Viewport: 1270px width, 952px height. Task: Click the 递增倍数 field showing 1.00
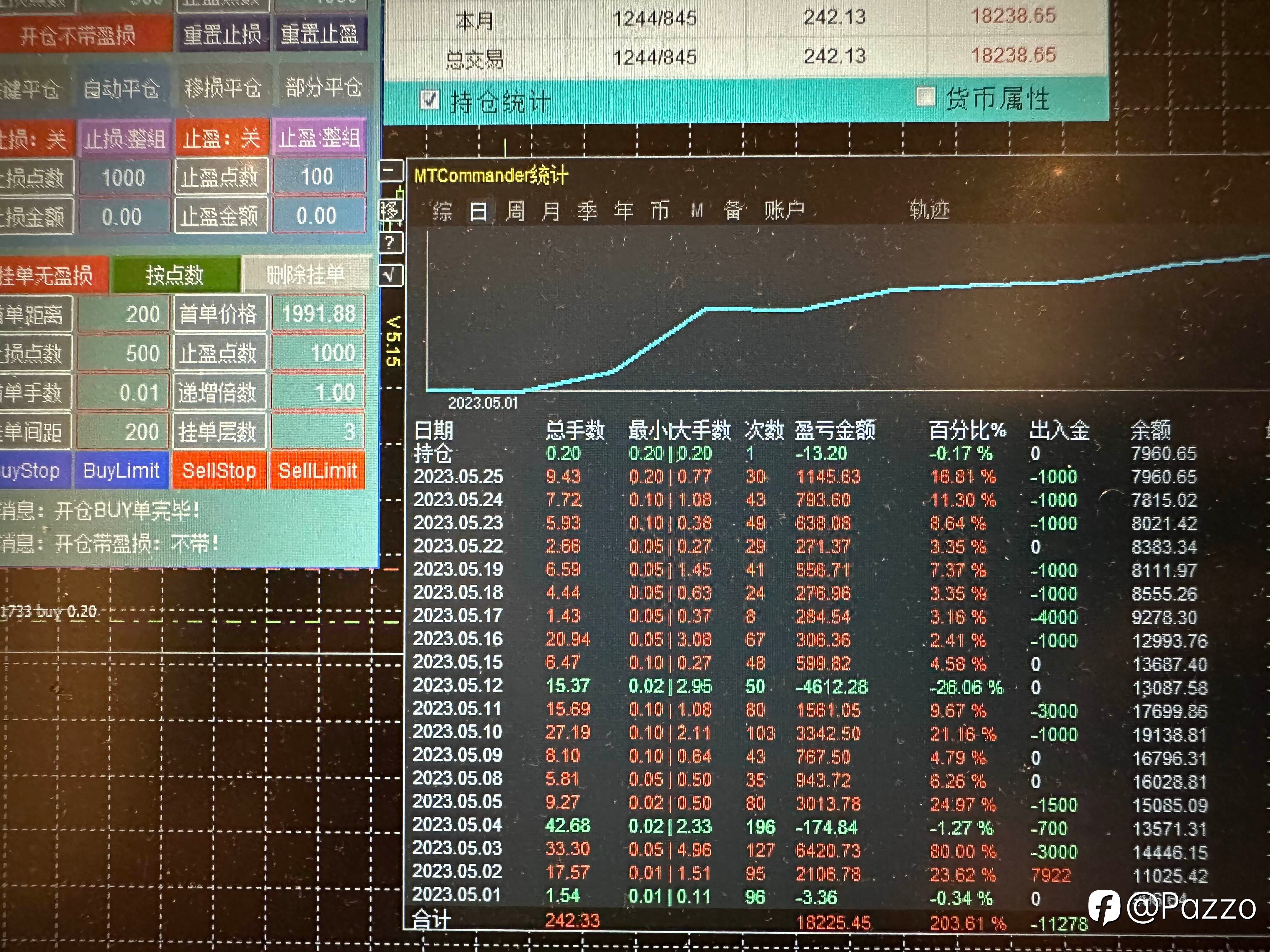tap(318, 393)
